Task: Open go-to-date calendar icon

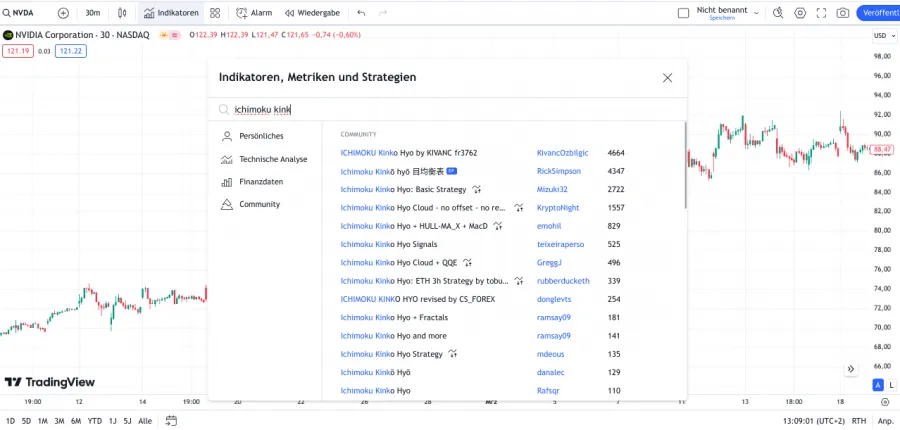Action: 170,421
